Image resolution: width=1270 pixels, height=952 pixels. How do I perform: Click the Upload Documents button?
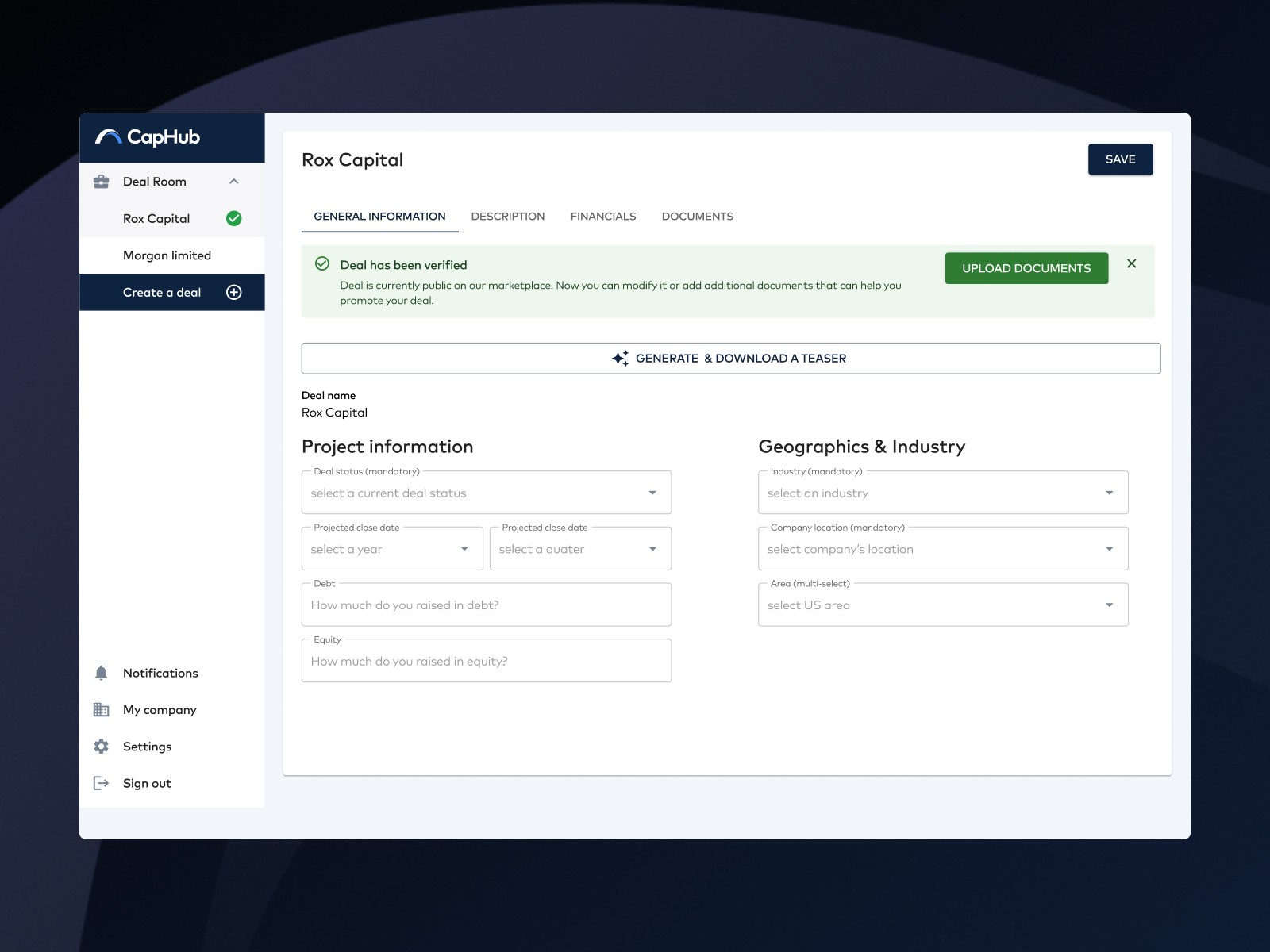(x=1026, y=268)
